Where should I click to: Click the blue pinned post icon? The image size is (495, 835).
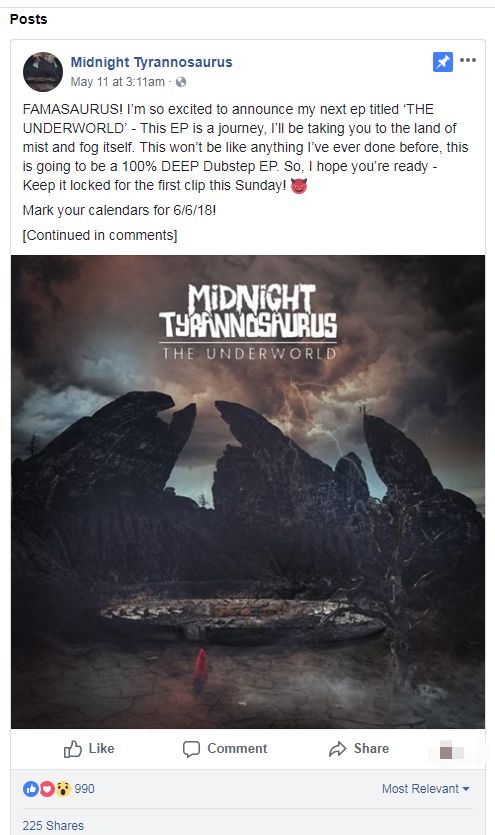tap(443, 62)
